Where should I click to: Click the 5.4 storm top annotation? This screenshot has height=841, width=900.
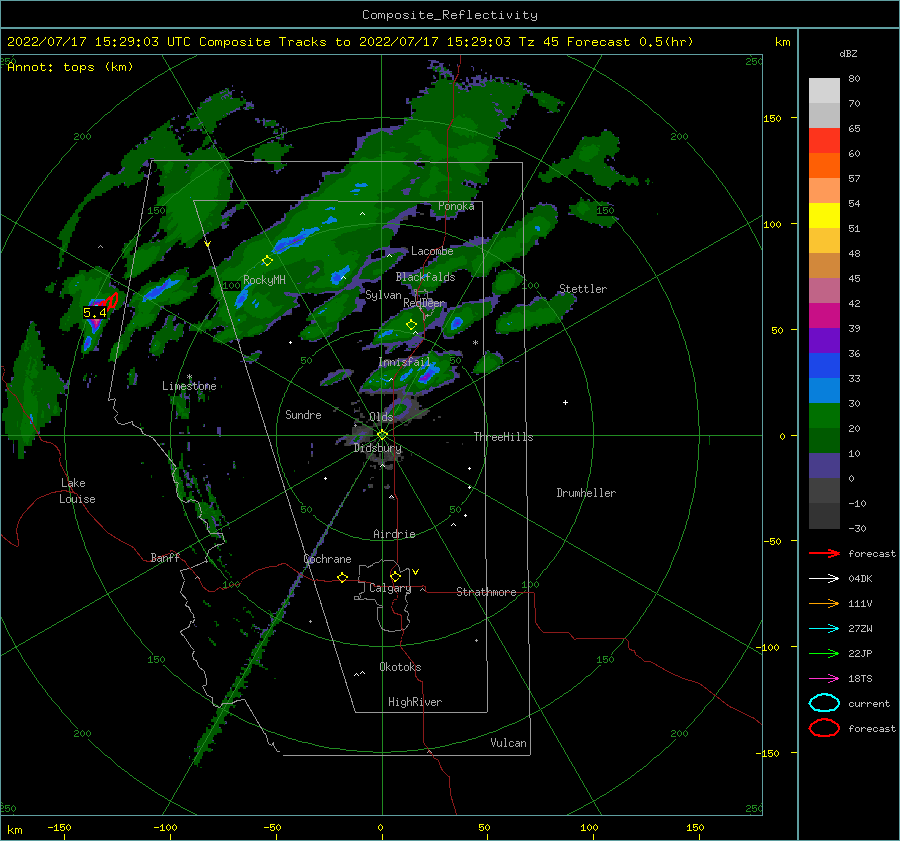click(x=95, y=313)
